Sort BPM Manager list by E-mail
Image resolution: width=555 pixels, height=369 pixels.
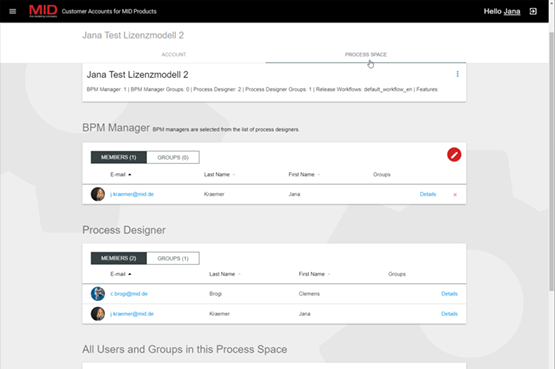click(121, 174)
